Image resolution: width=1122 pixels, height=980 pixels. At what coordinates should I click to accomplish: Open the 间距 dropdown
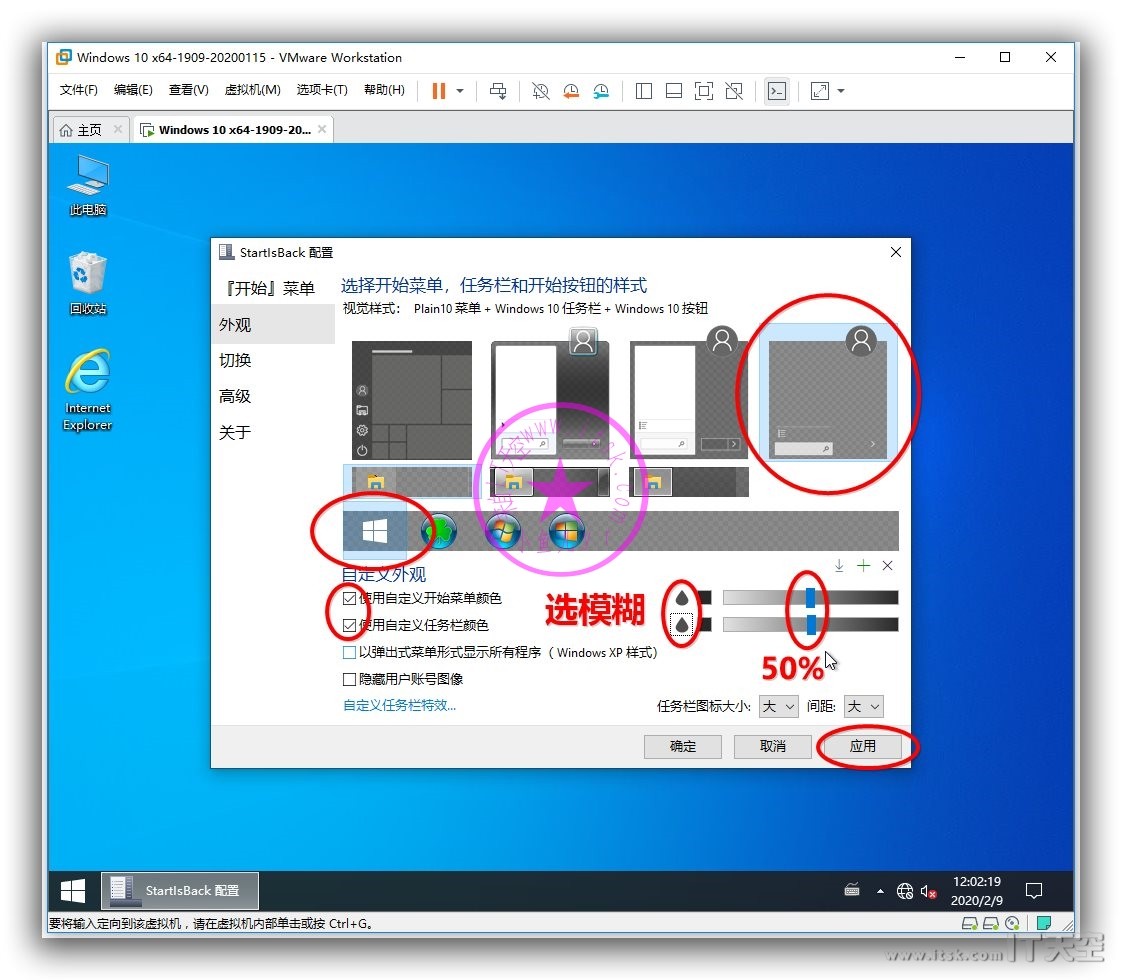point(864,707)
